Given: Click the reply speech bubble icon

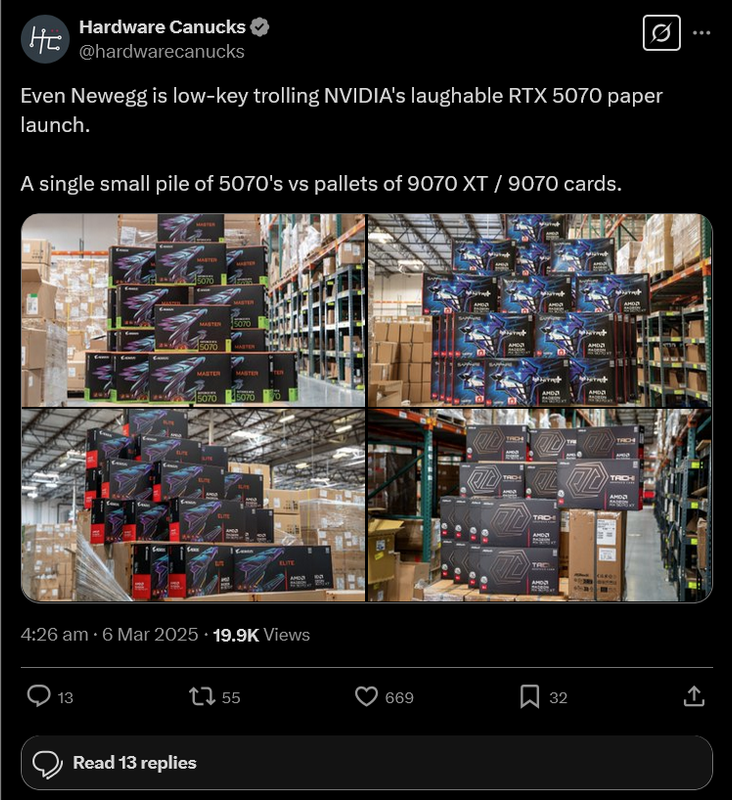Looking at the screenshot, I should pos(39,696).
